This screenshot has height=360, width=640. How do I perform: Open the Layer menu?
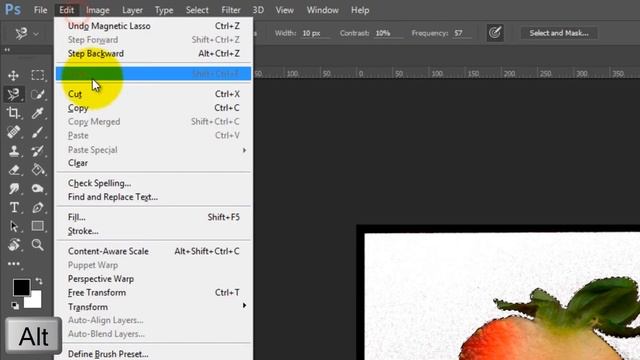tap(133, 10)
